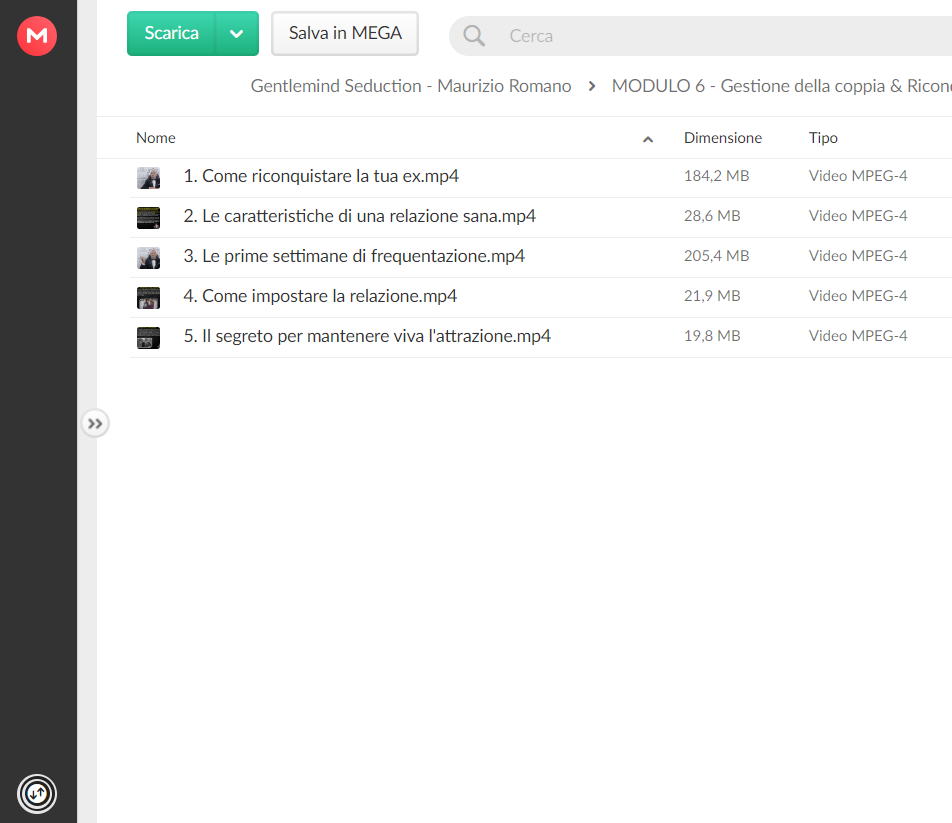Screen dimensions: 952x823
Task: Select file 3. Le prime settimane di frequentazione.mp4
Action: tap(540, 257)
